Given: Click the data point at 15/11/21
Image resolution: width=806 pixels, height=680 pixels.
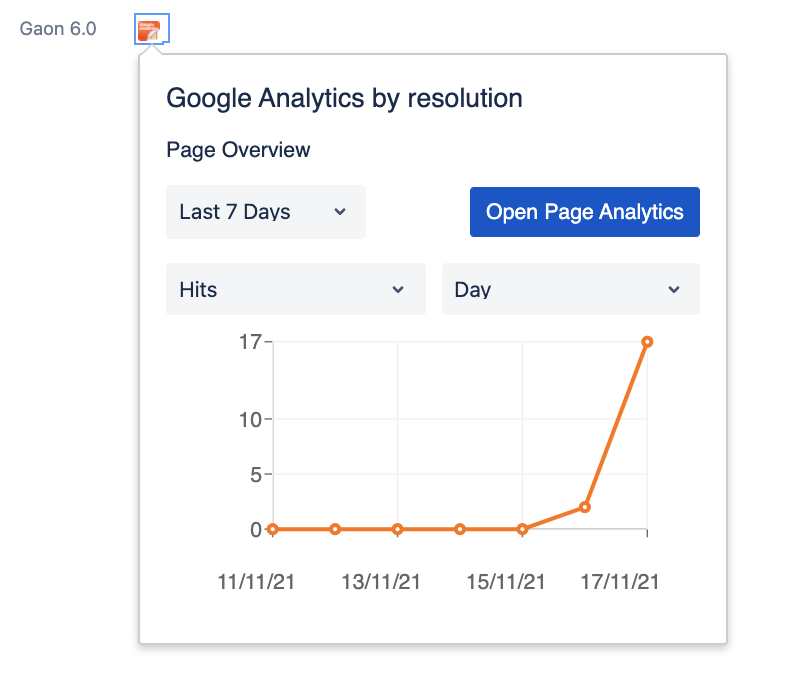Looking at the screenshot, I should 522,529.
